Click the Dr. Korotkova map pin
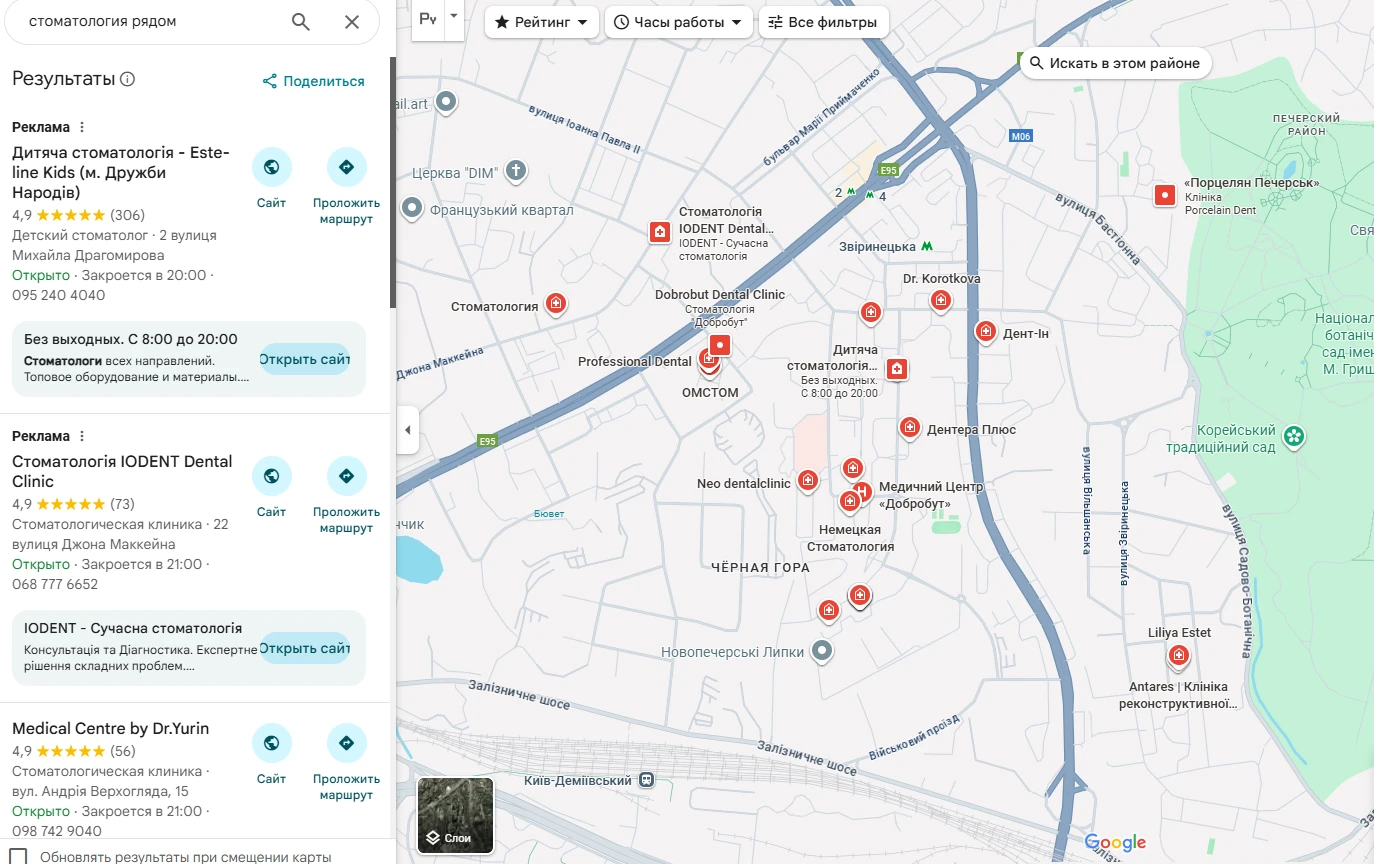1374x864 pixels. point(940,300)
